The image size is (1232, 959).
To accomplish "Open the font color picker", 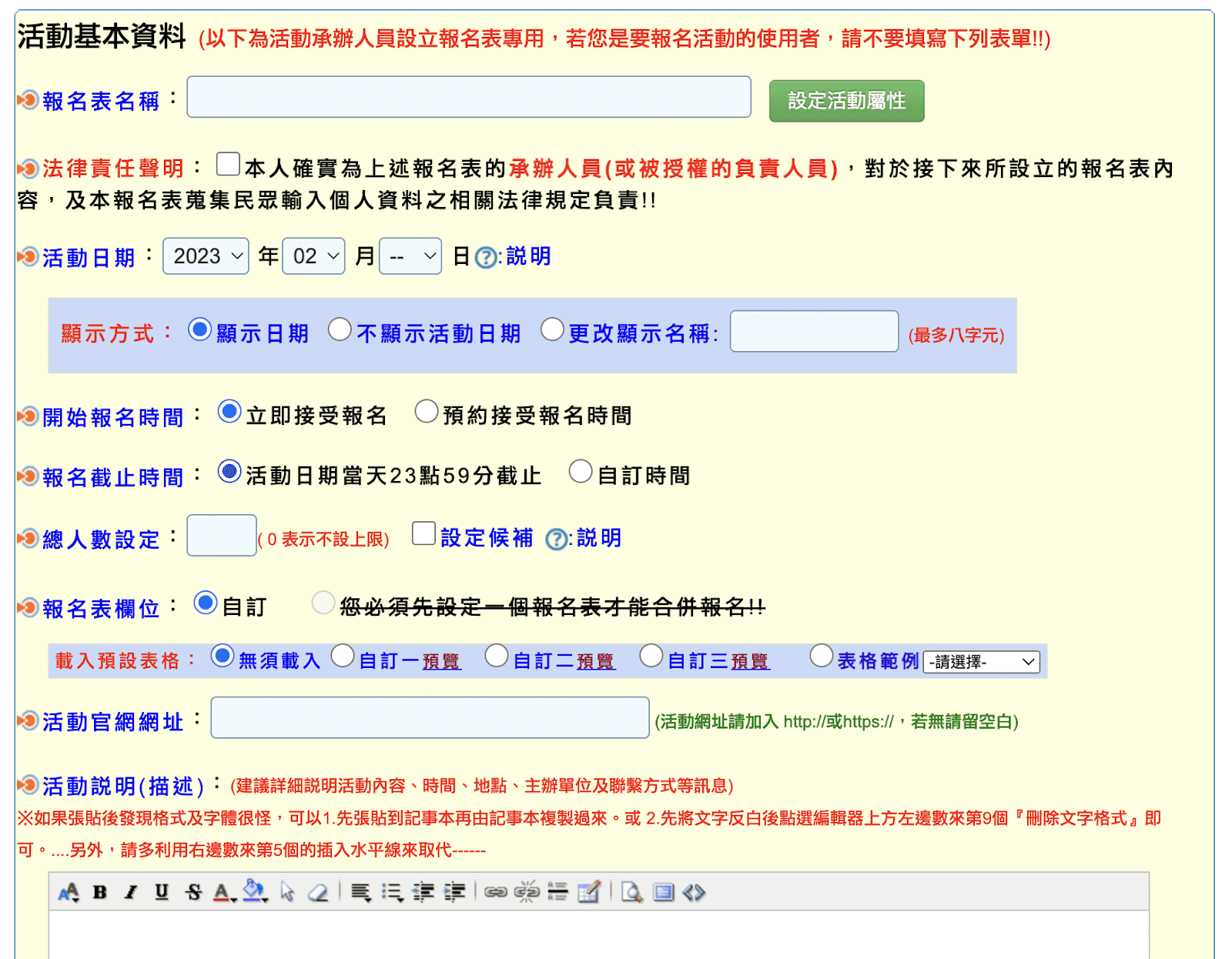I will [224, 892].
